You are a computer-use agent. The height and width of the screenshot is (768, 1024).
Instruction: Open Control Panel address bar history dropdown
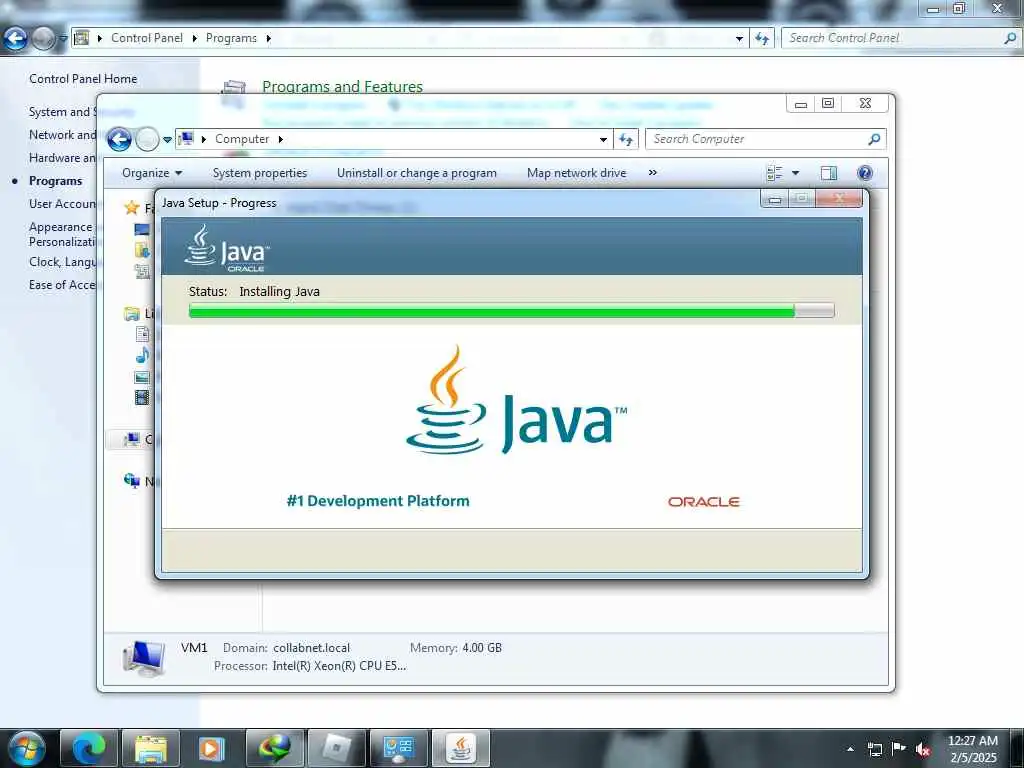pyautogui.click(x=739, y=39)
